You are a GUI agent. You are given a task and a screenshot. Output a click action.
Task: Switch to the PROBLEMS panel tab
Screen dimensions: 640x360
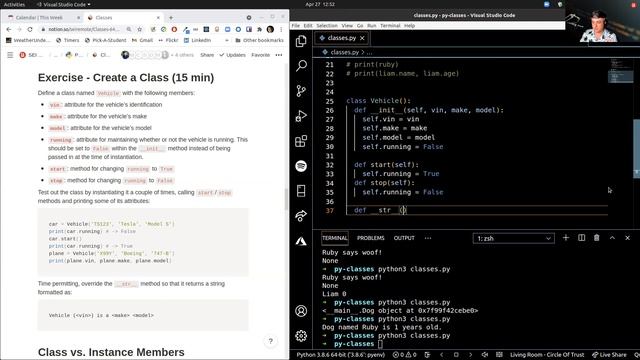coord(371,238)
